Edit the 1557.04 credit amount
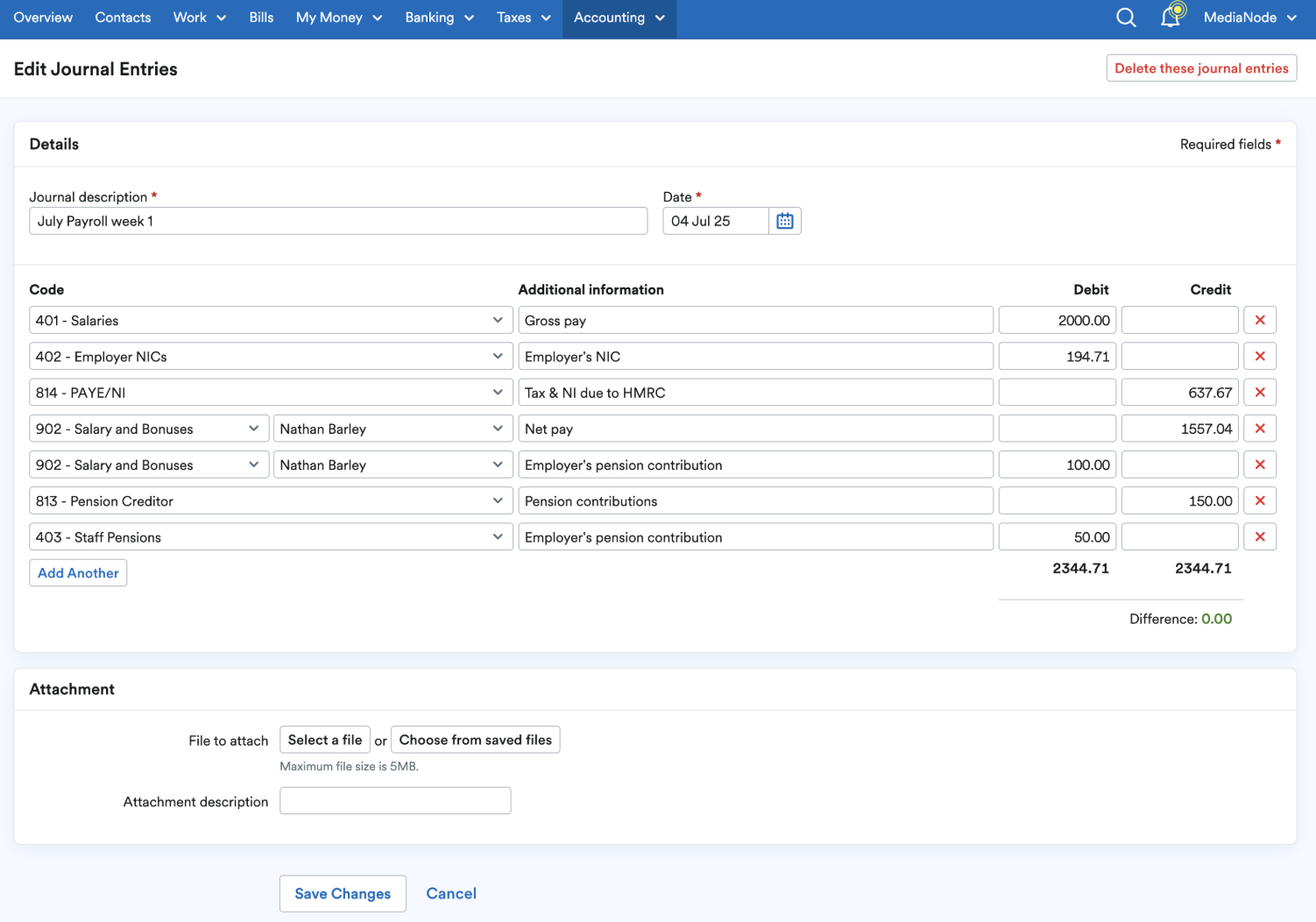1316x922 pixels. click(1180, 429)
